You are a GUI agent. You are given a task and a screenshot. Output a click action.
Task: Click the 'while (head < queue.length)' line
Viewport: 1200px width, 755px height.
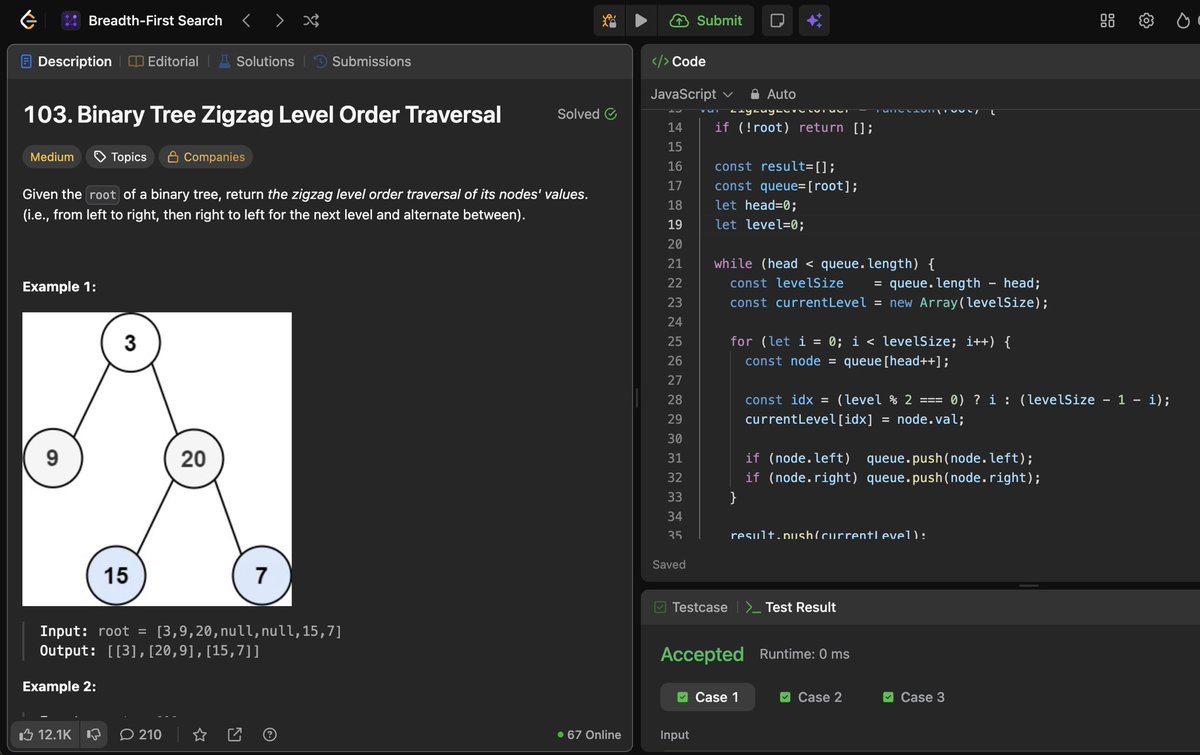coord(824,263)
